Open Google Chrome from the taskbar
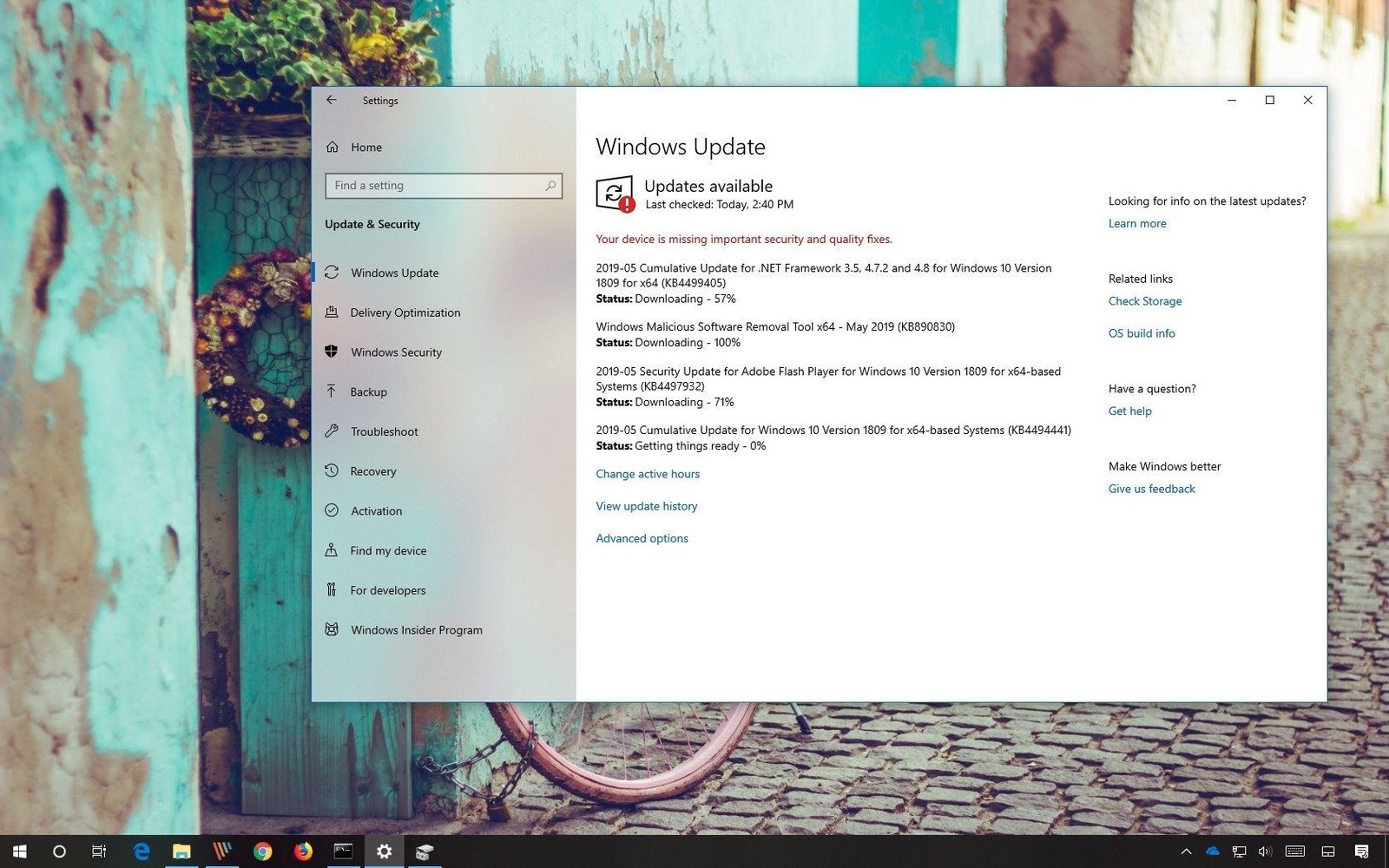This screenshot has height=868, width=1389. coord(262,852)
